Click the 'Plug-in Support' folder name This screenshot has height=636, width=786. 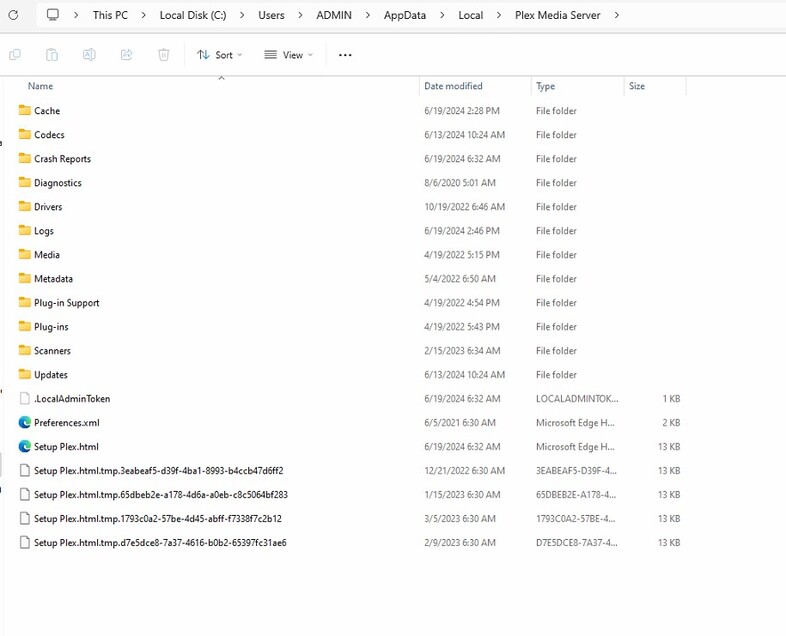click(67, 303)
